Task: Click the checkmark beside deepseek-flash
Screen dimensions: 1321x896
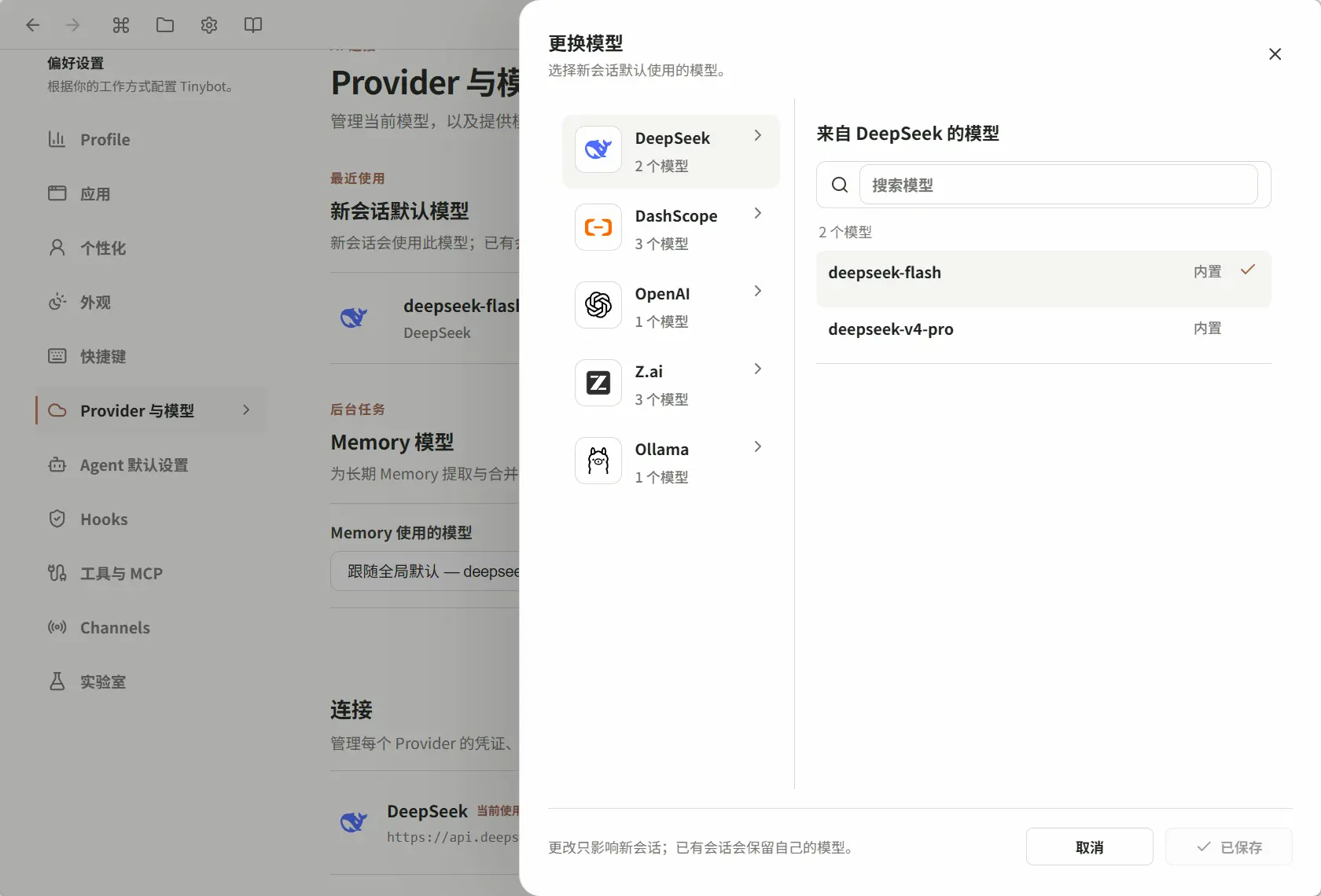Action: point(1247,270)
